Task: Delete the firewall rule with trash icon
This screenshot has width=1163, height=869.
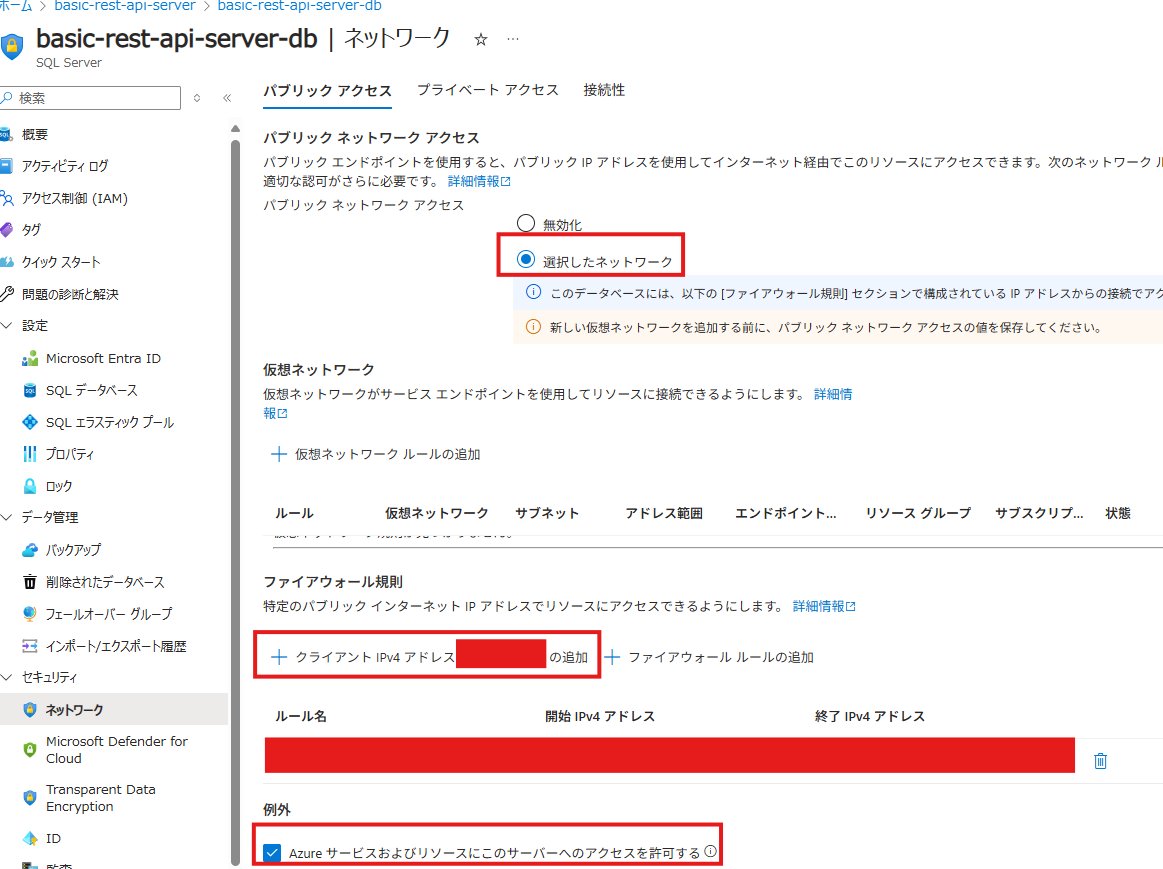Action: tap(1100, 760)
